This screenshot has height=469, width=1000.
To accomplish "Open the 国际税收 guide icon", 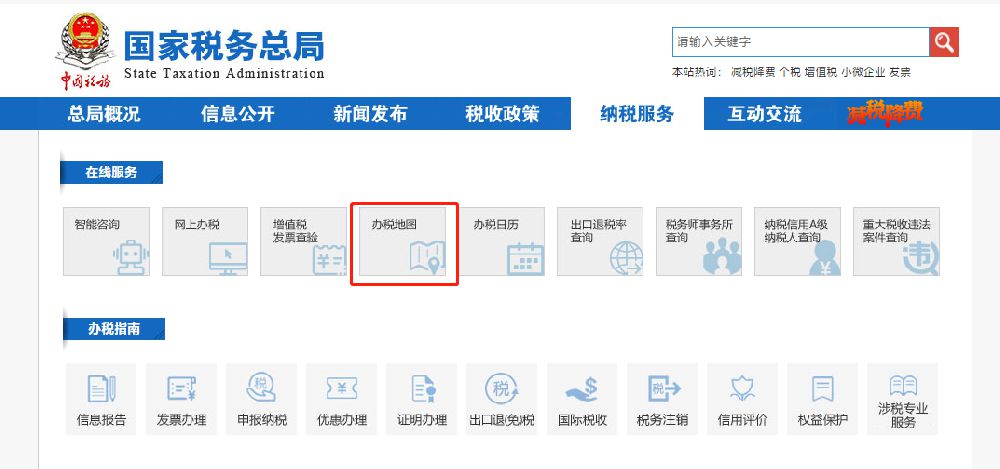I will tap(582, 399).
